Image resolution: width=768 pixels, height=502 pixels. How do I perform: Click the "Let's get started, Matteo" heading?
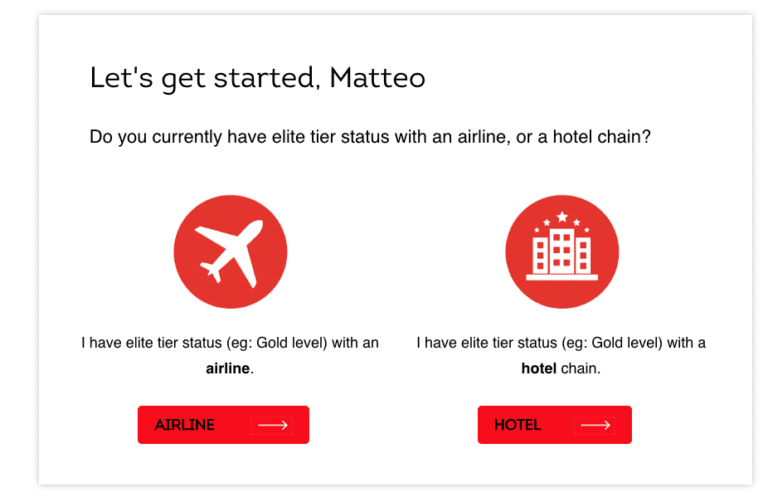(x=257, y=78)
